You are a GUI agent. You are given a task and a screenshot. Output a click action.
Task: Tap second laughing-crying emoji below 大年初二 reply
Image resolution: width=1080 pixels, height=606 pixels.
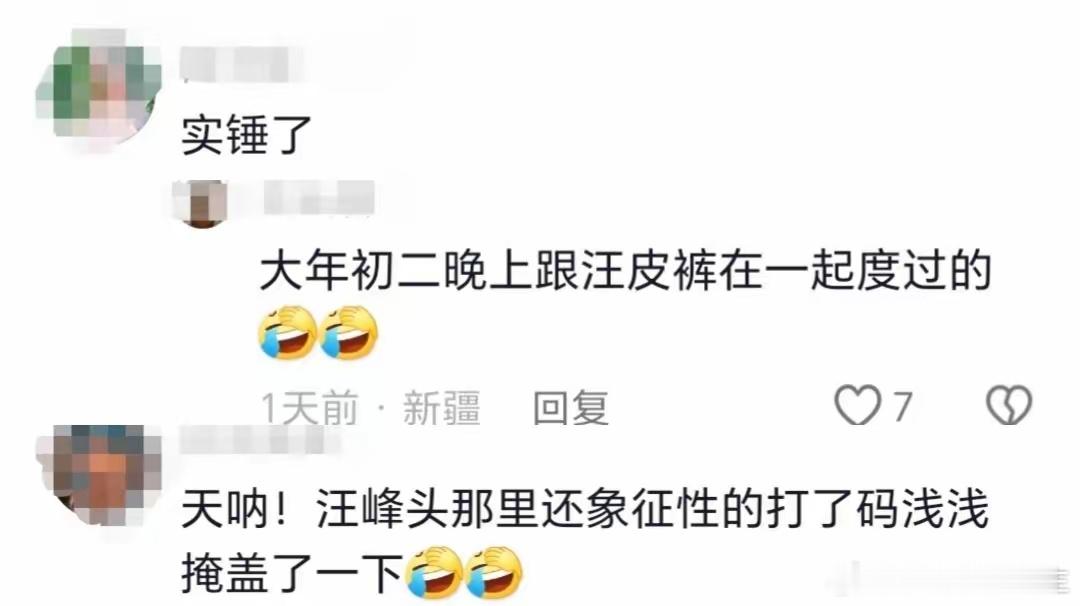[x=349, y=333]
